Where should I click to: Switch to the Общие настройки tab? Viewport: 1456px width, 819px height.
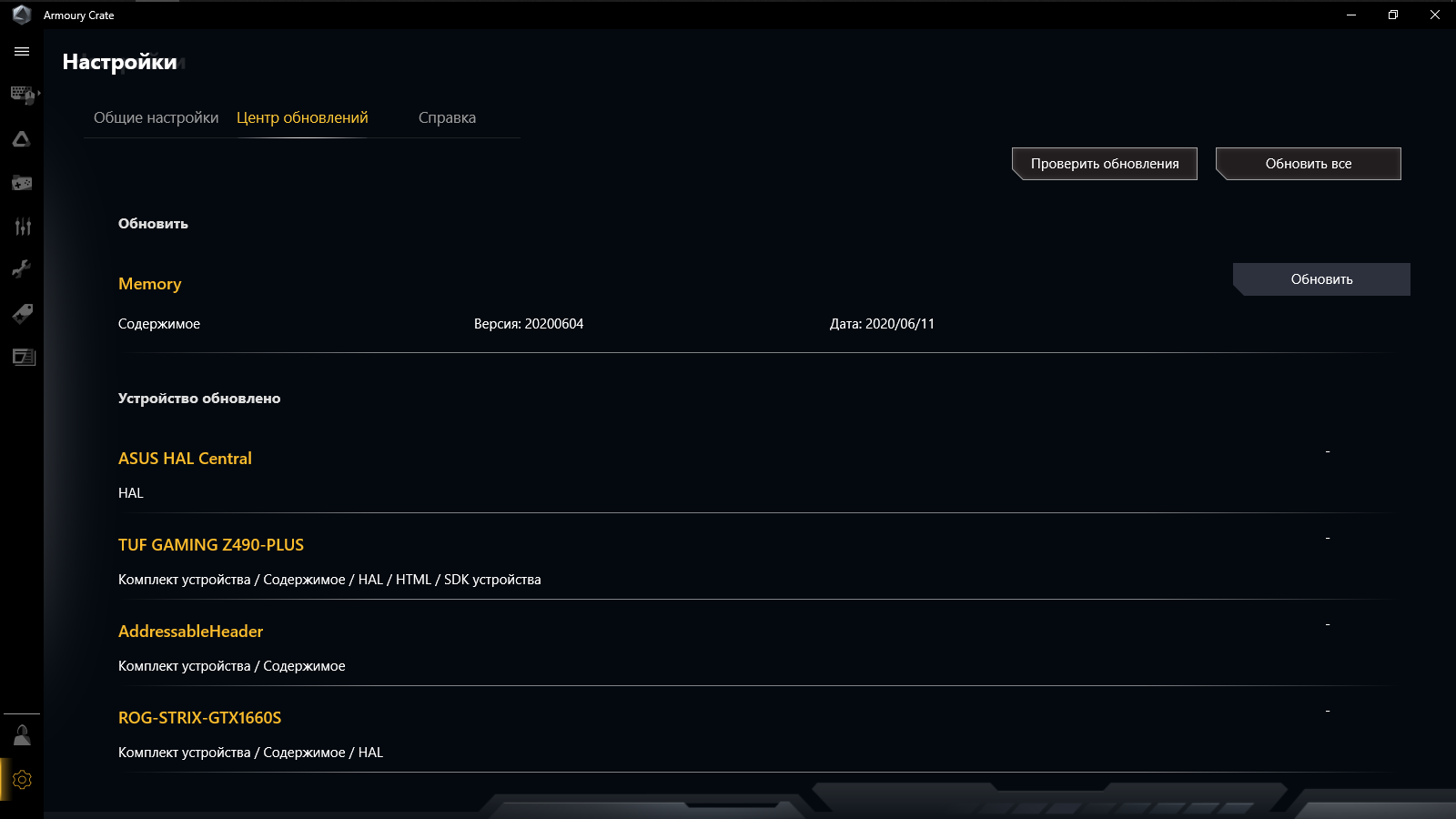pyautogui.click(x=157, y=117)
